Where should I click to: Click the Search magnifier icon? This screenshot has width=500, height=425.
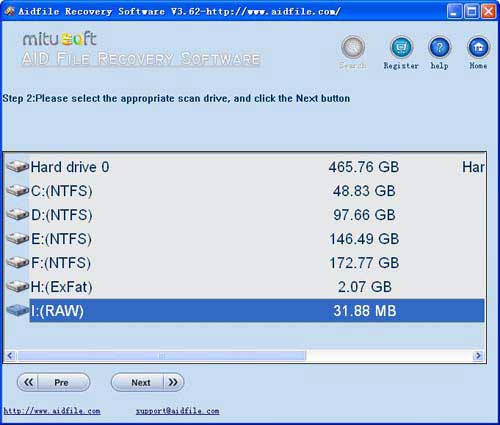click(353, 47)
